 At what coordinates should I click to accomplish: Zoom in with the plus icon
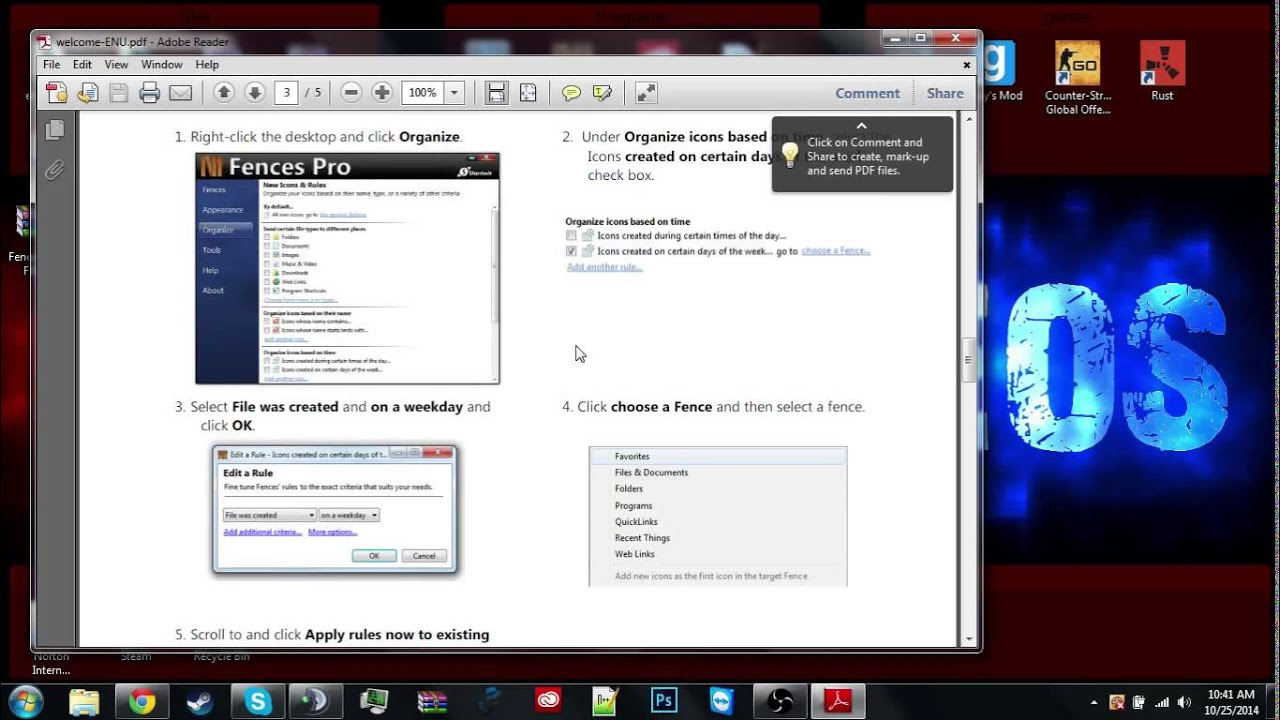click(x=382, y=93)
